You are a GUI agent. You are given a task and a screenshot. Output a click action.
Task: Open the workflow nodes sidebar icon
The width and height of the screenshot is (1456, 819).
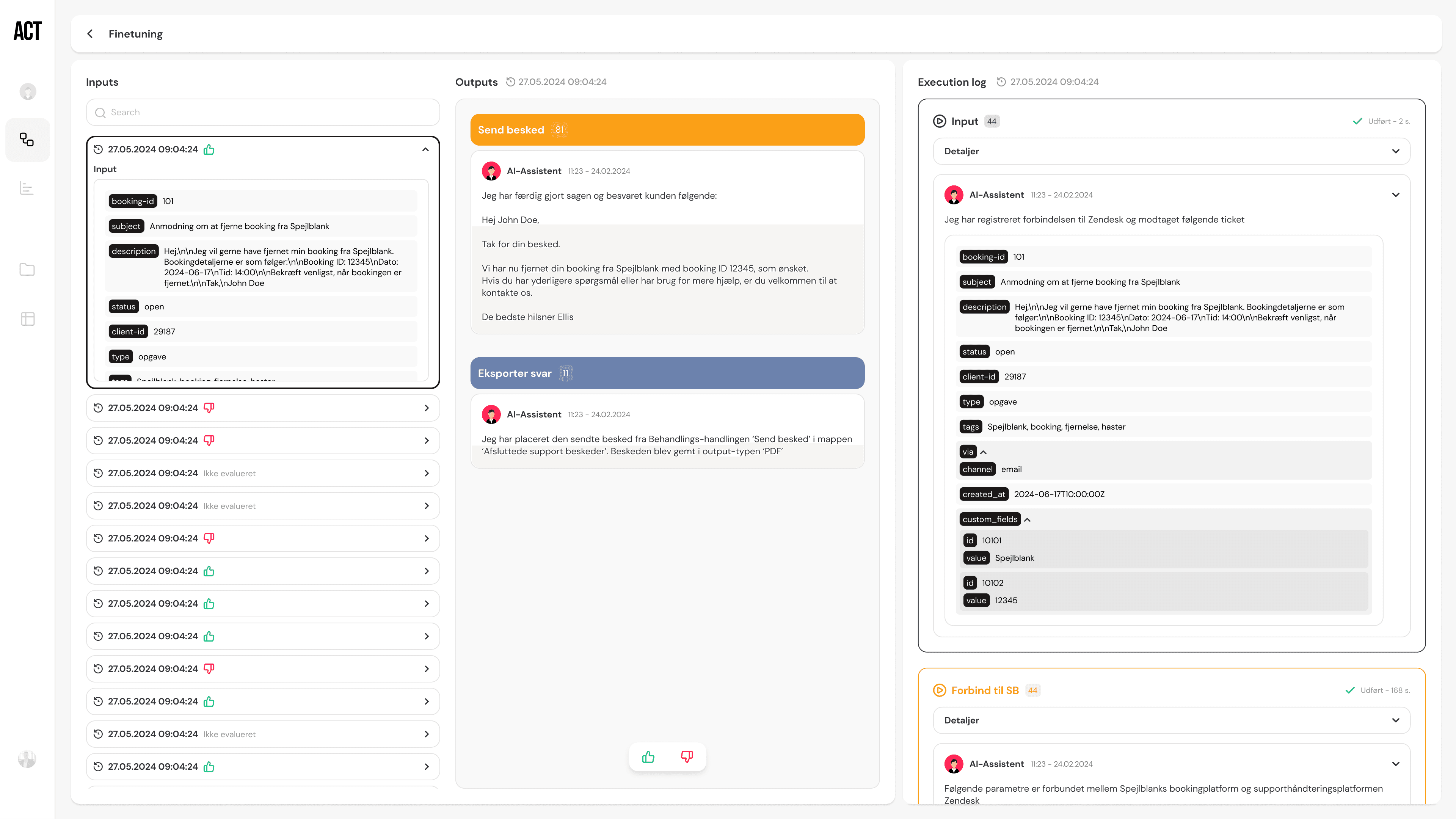(27, 140)
